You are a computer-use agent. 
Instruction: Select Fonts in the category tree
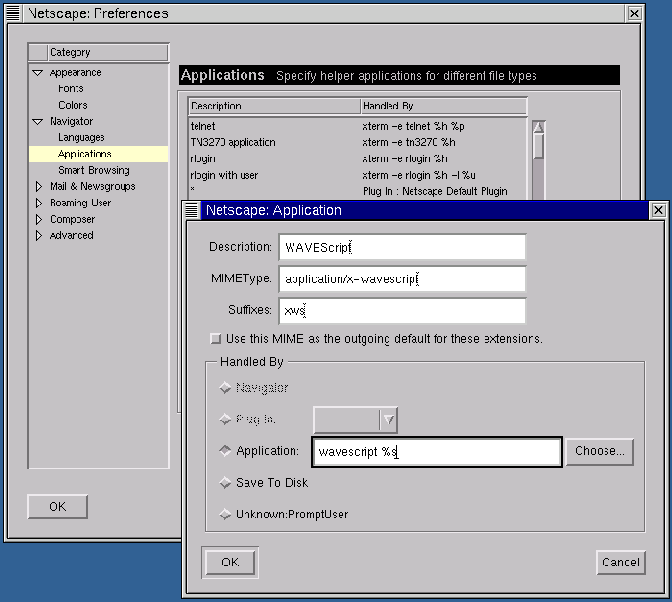(x=71, y=89)
